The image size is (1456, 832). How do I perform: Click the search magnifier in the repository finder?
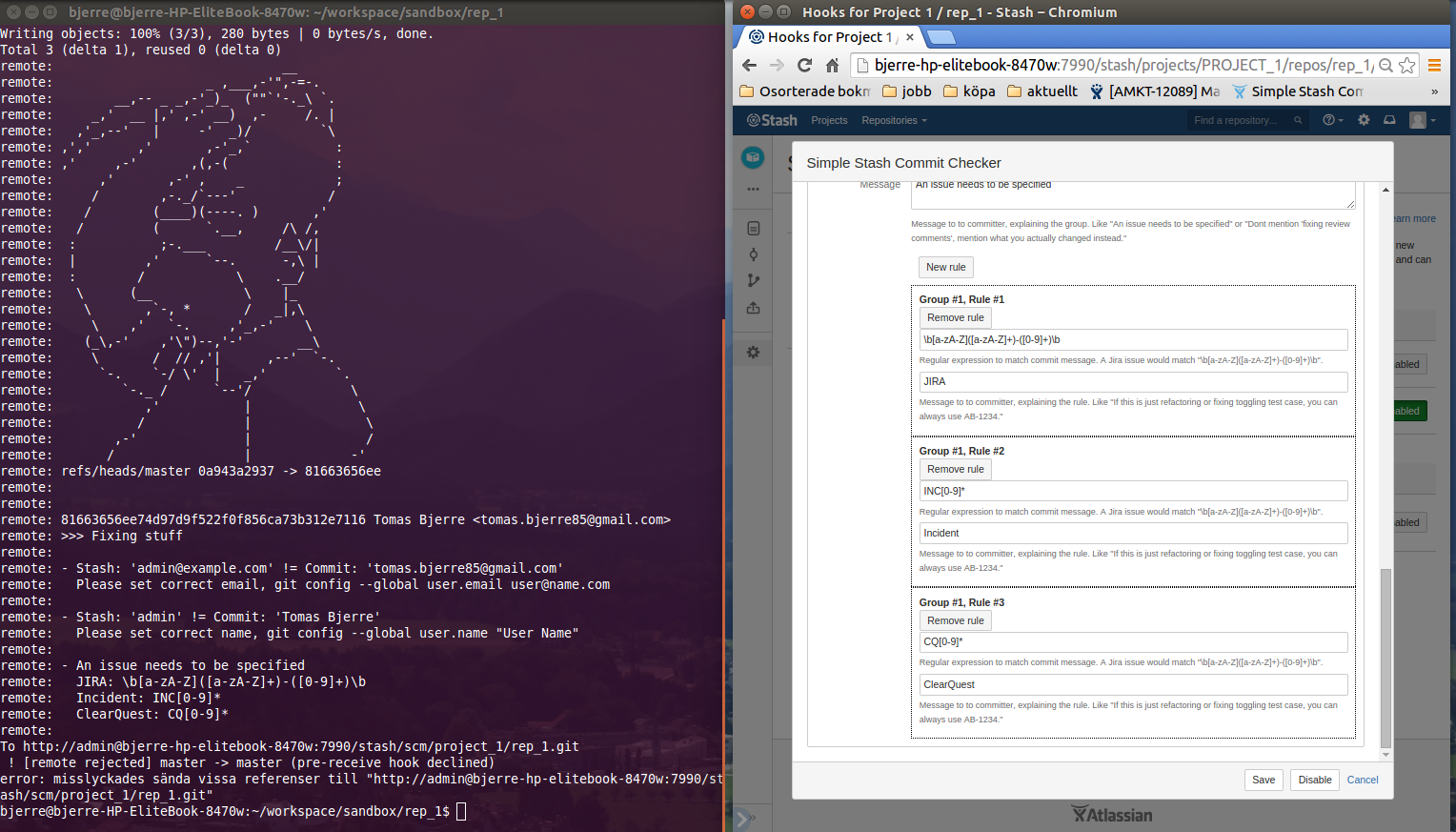pos(1298,120)
